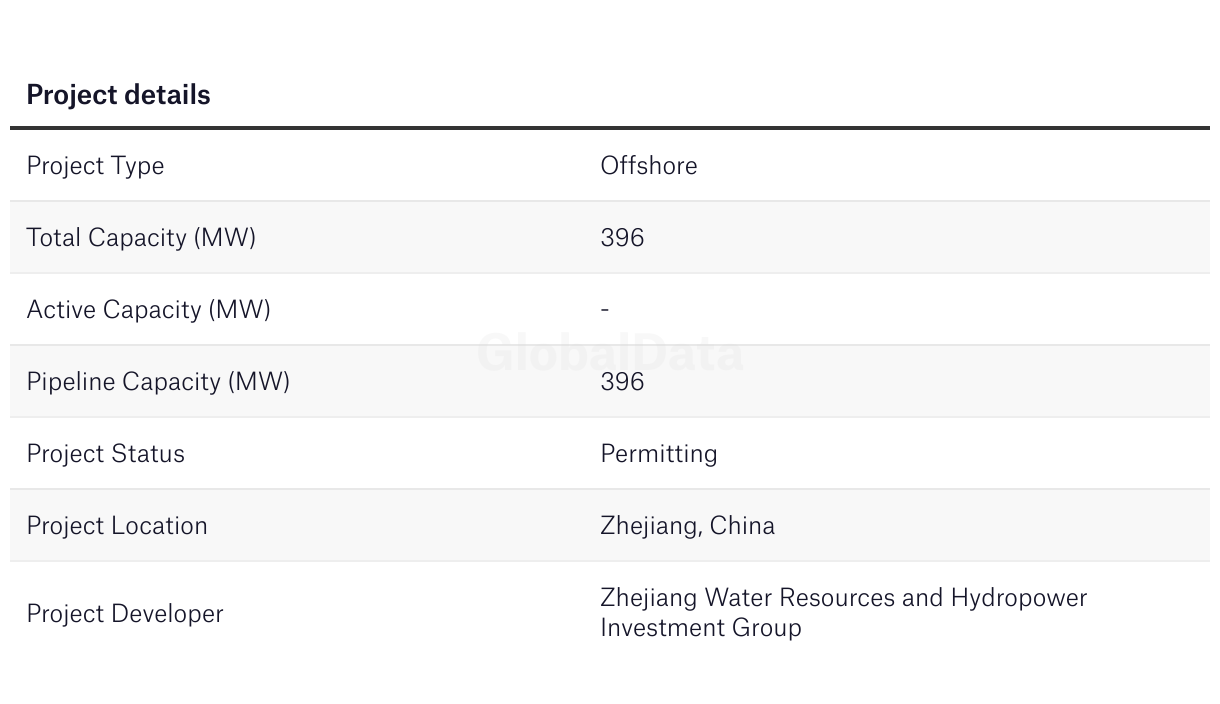Click the dash value for Active Capacity
This screenshot has width=1220, height=704.
click(605, 309)
